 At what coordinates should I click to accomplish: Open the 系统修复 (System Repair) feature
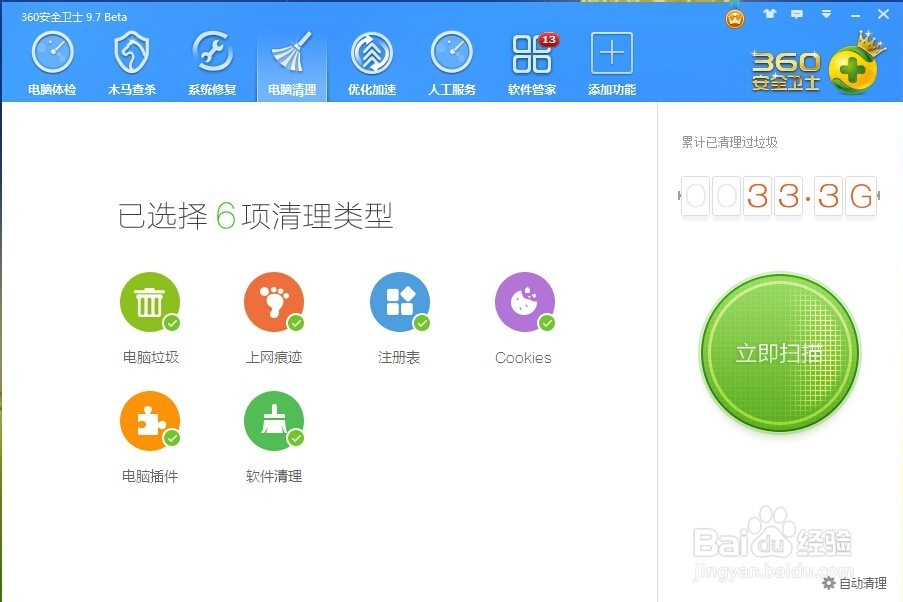(x=212, y=60)
